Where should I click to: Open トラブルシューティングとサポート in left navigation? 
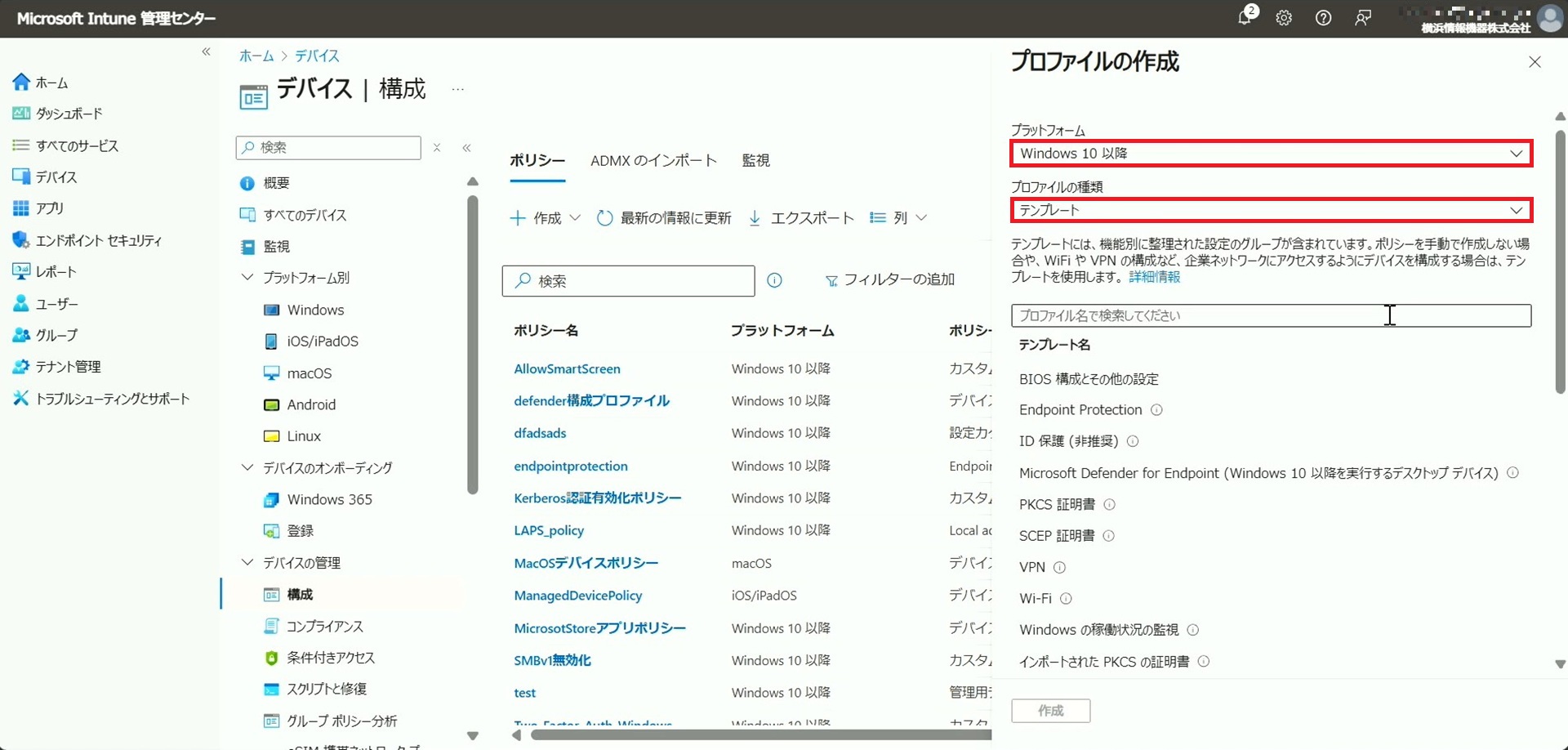click(101, 399)
